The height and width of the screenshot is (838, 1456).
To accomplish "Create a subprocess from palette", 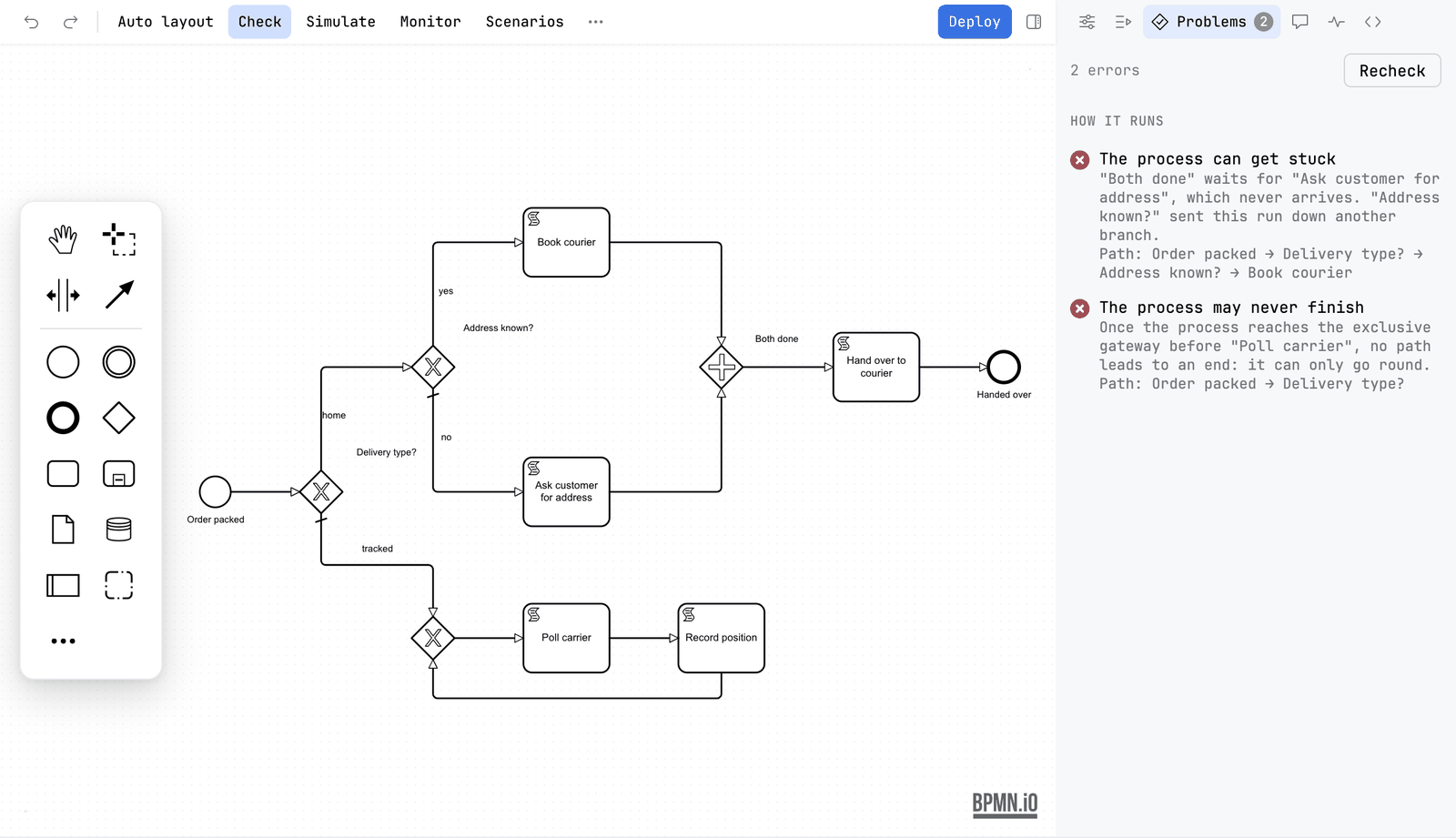I will [119, 474].
